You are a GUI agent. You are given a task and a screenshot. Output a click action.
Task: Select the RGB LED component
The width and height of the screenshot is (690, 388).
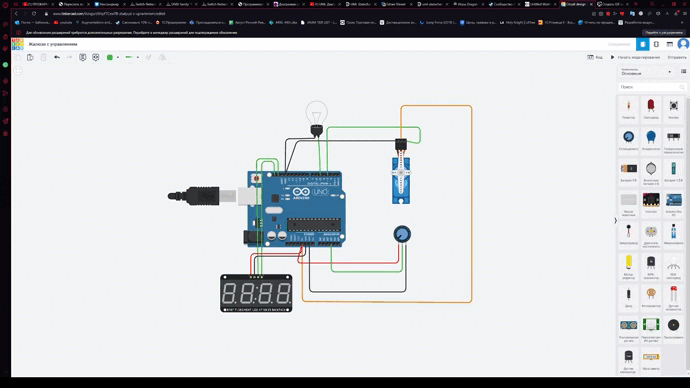673,266
